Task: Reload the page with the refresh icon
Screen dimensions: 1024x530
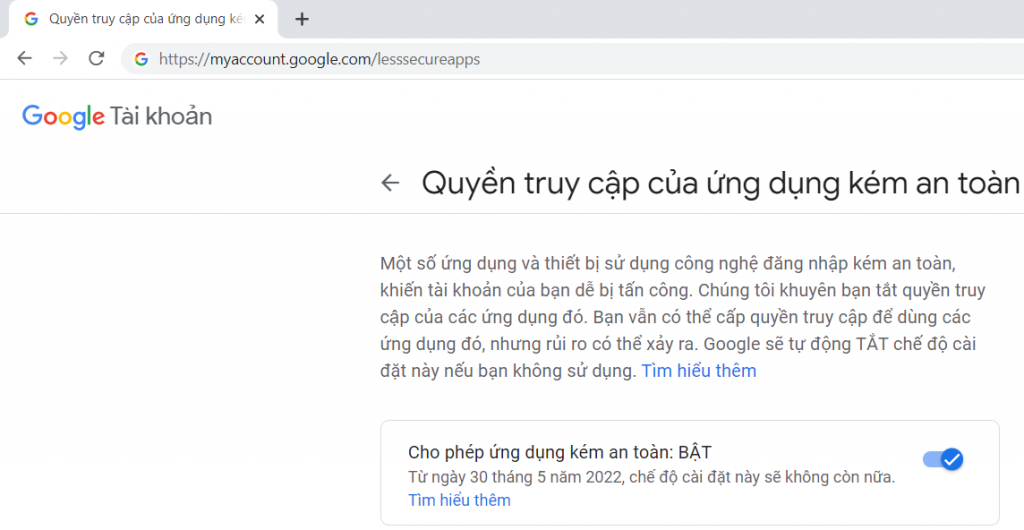Action: 97,59
